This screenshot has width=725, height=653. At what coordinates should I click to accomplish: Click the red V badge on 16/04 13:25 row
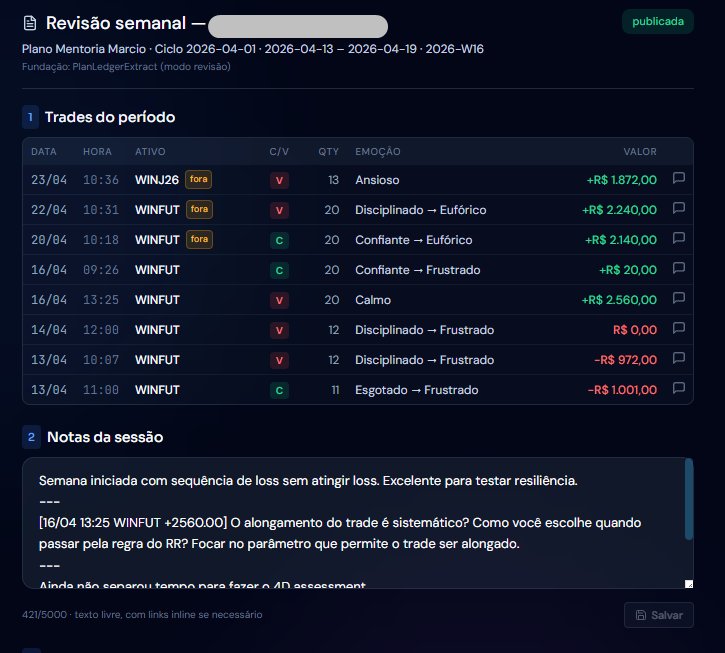(279, 301)
